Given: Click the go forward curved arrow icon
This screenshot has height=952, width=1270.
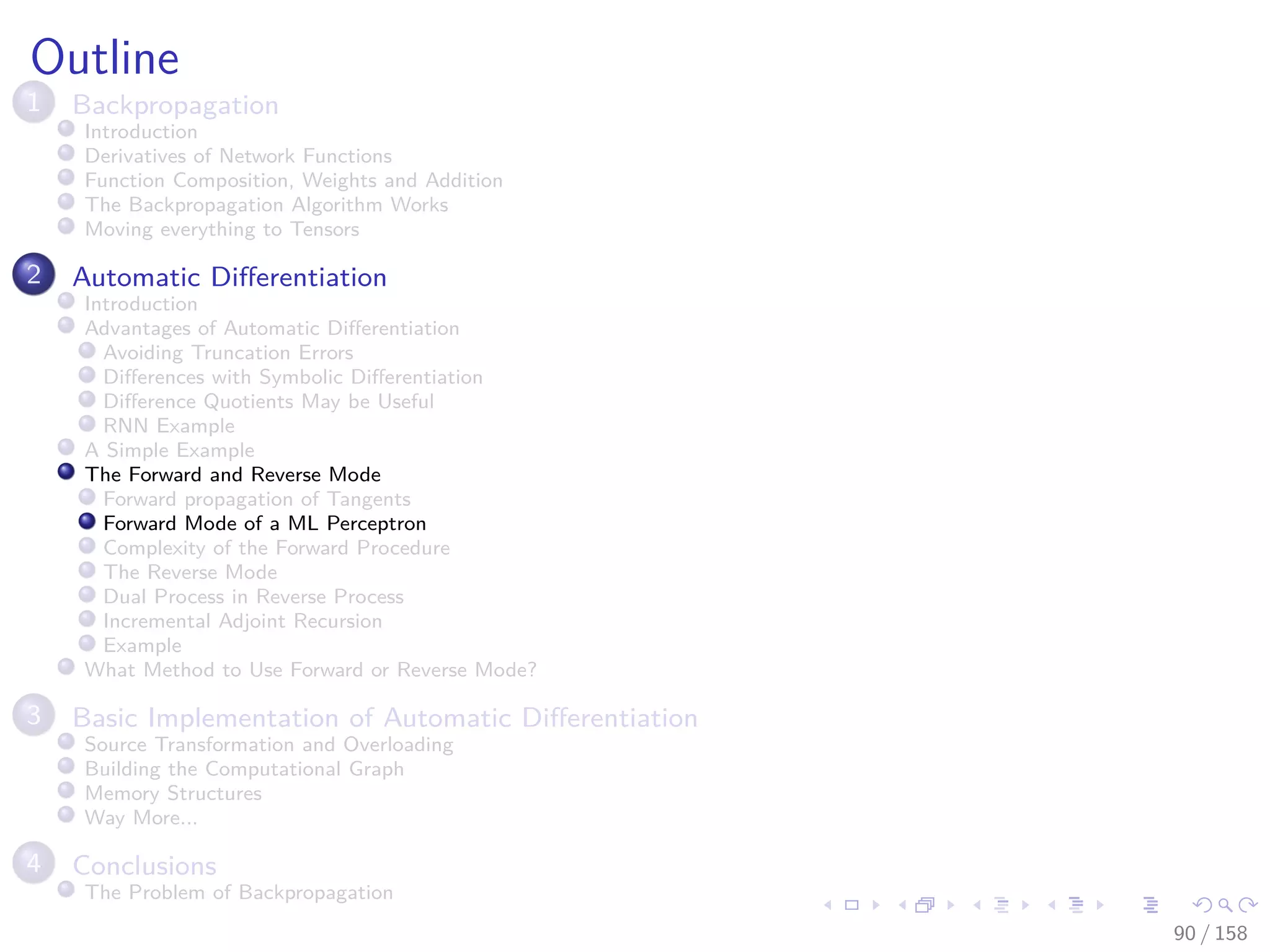Looking at the screenshot, I should pyautogui.click(x=1248, y=906).
